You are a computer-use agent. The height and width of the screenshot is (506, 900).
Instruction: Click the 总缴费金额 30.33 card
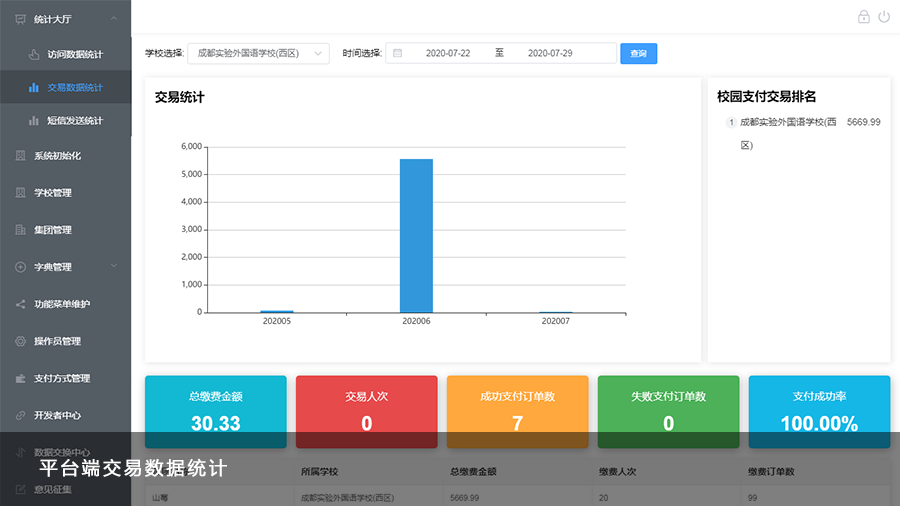point(216,411)
